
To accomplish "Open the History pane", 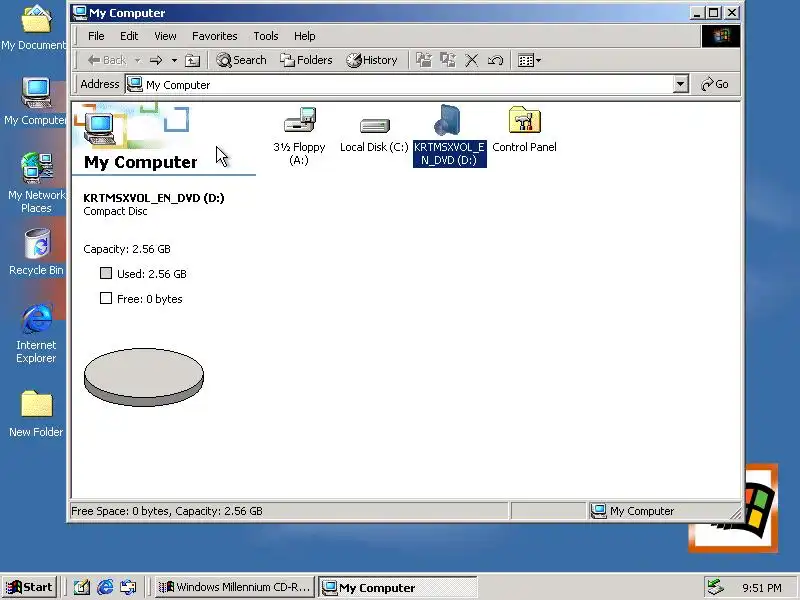I will (x=371, y=60).
